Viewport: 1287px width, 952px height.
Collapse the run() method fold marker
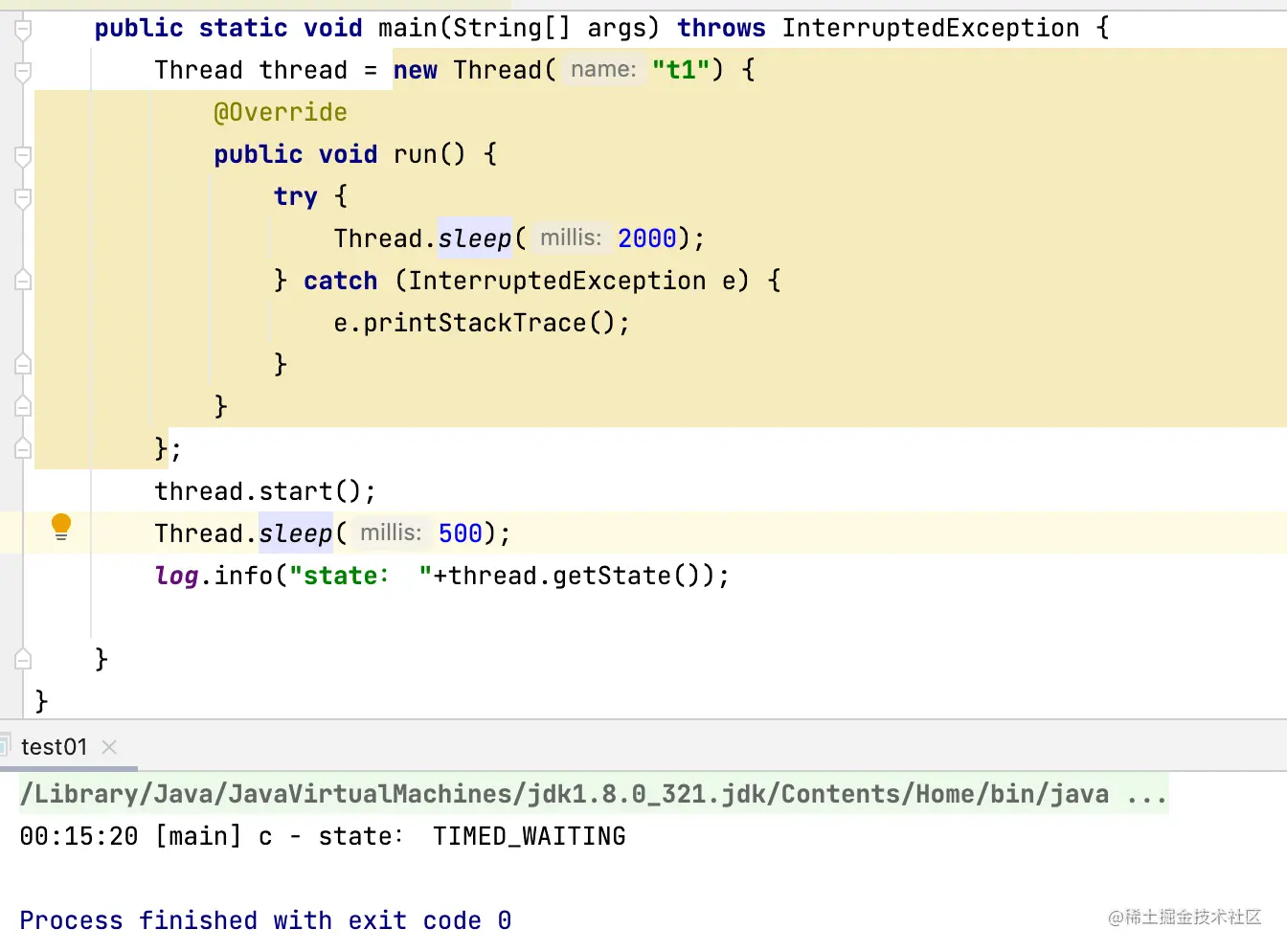pyautogui.click(x=23, y=155)
